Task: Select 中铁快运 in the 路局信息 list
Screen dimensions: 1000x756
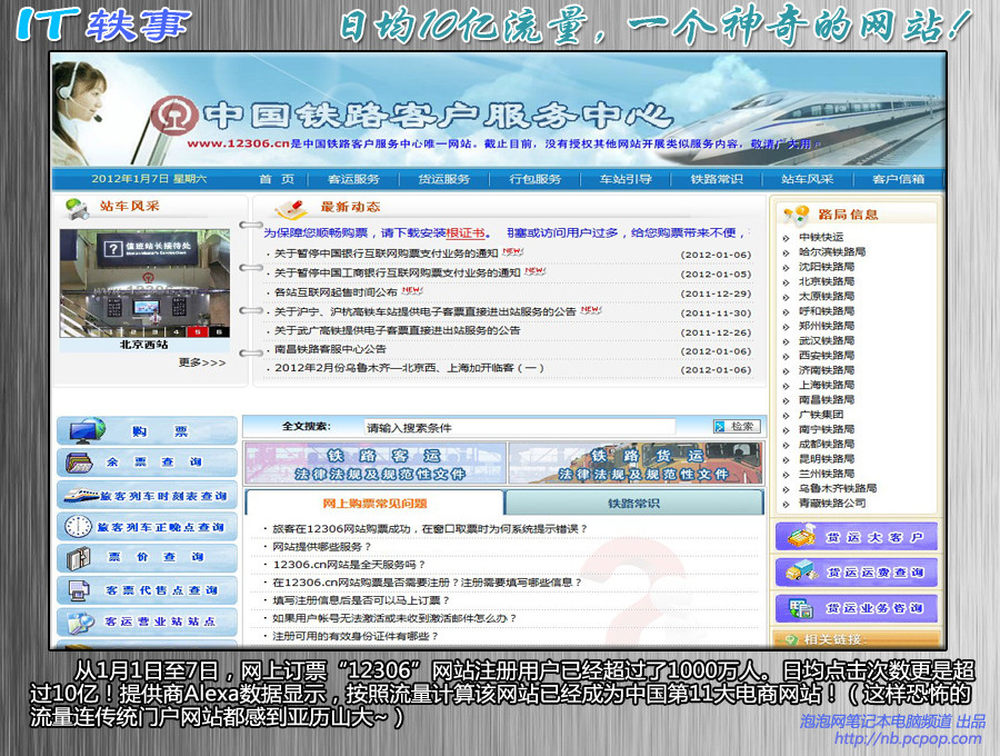Action: tap(821, 237)
